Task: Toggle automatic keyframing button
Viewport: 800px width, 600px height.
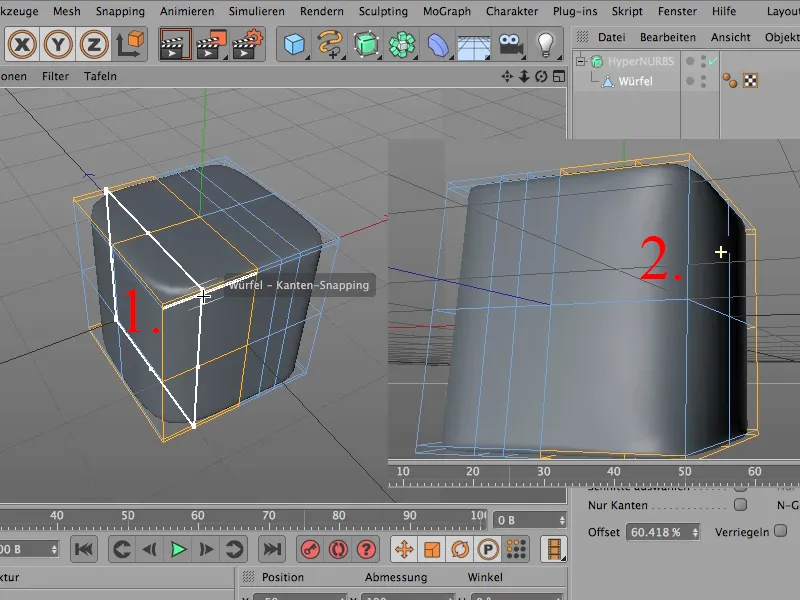Action: 338,549
